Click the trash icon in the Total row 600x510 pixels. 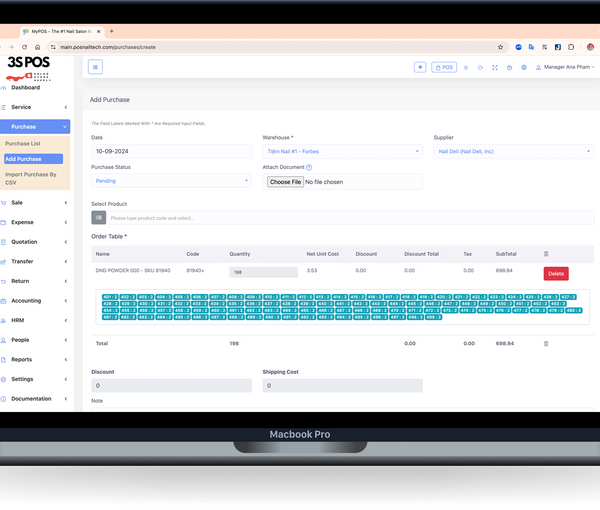tap(545, 343)
